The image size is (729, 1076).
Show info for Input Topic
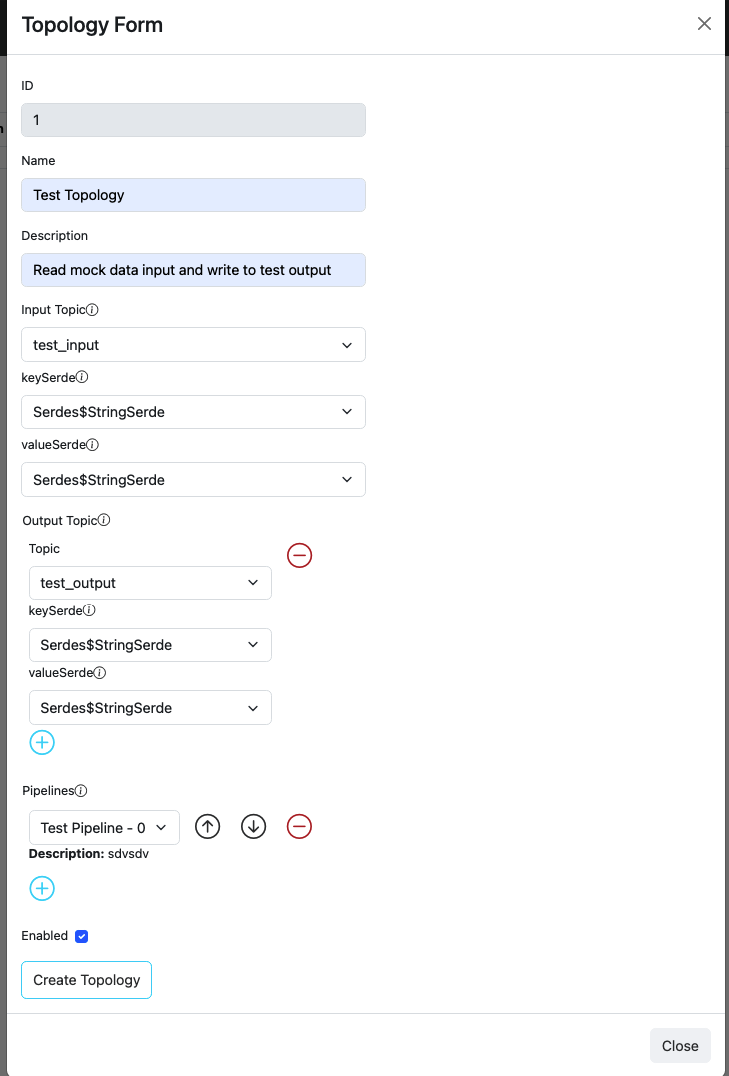[93, 310]
